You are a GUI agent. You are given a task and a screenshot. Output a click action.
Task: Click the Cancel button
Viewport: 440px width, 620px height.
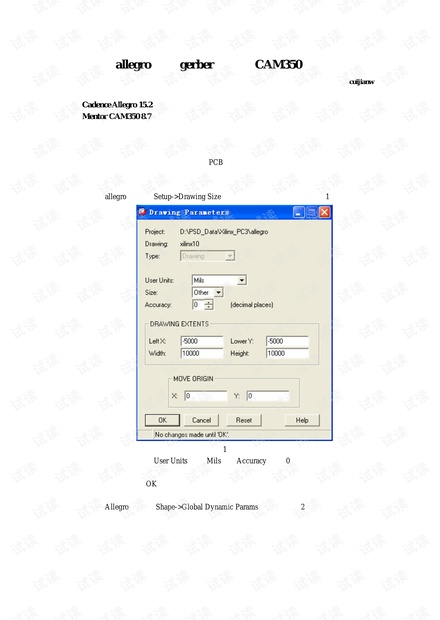201,420
